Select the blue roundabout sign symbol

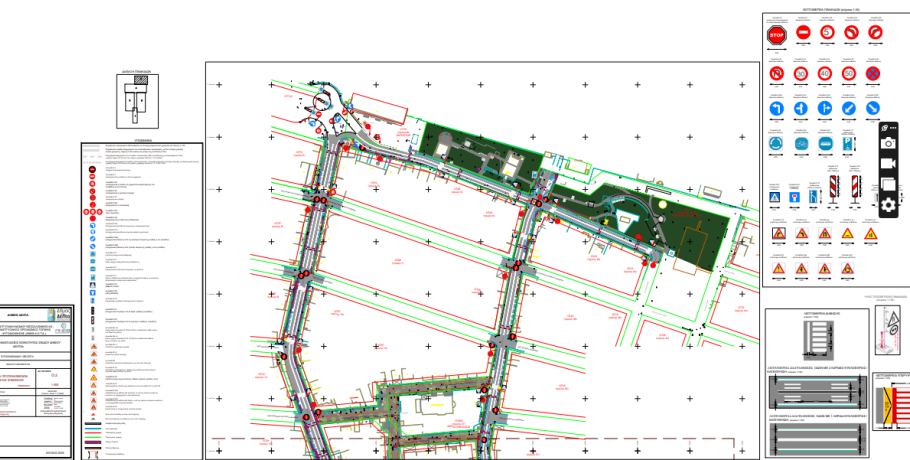[x=777, y=144]
